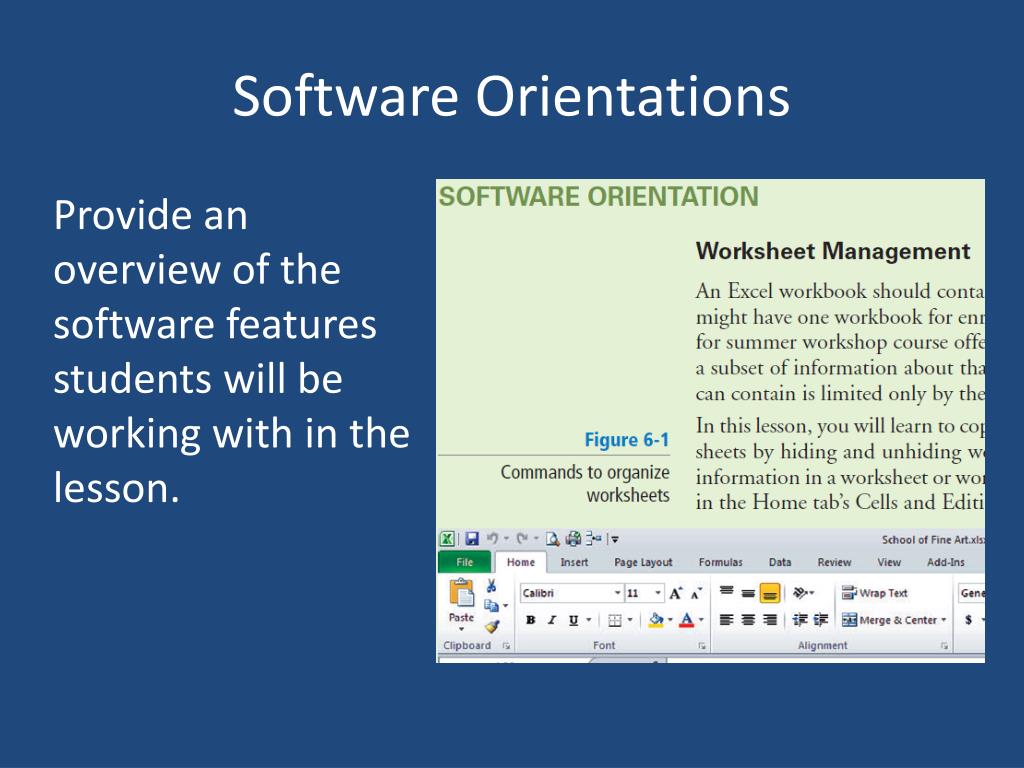This screenshot has height=768, width=1024.
Task: Click the Fill Color paint bucket
Action: click(656, 620)
